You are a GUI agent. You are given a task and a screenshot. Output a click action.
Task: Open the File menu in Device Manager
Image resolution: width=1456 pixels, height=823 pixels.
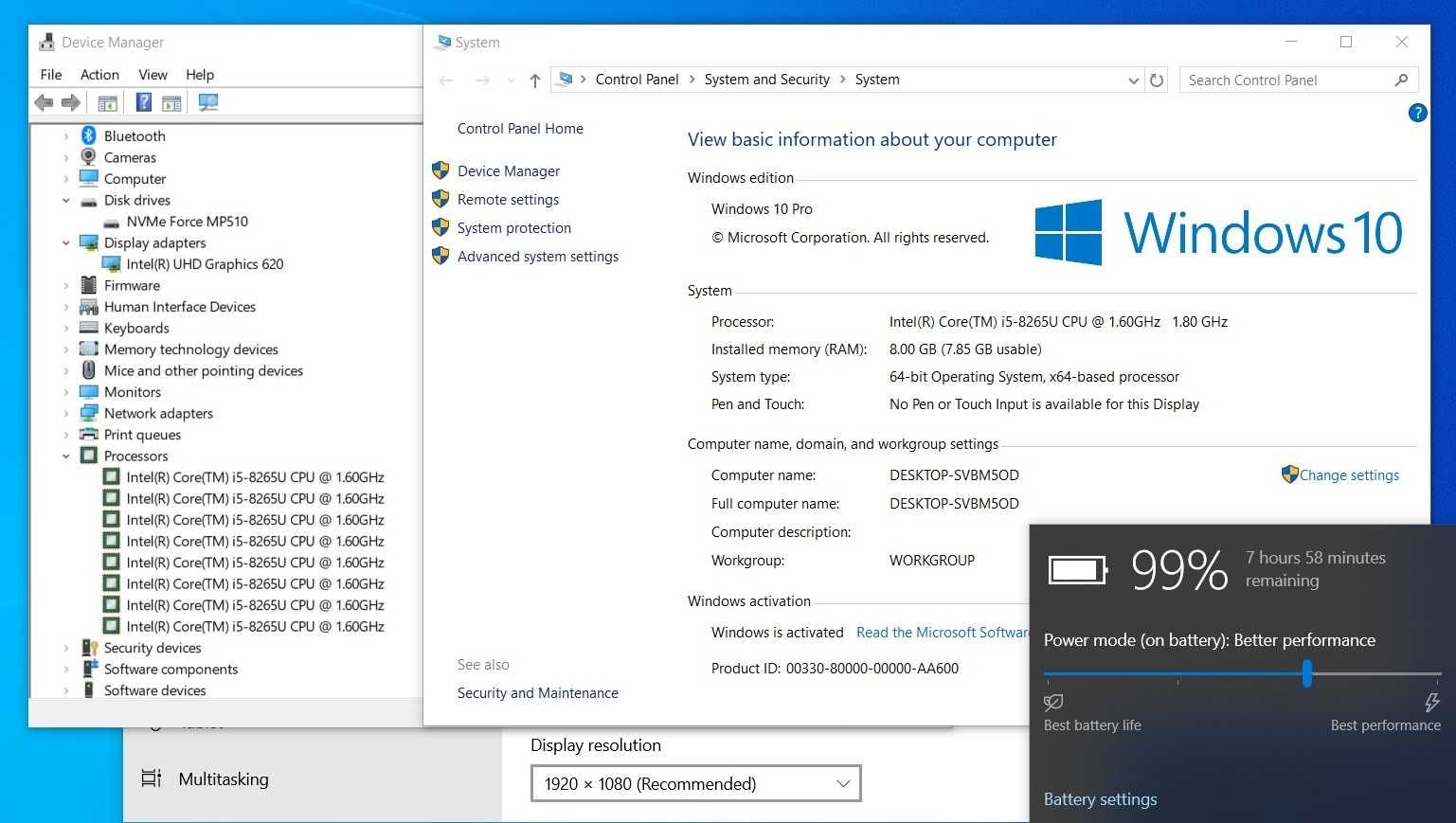click(51, 75)
